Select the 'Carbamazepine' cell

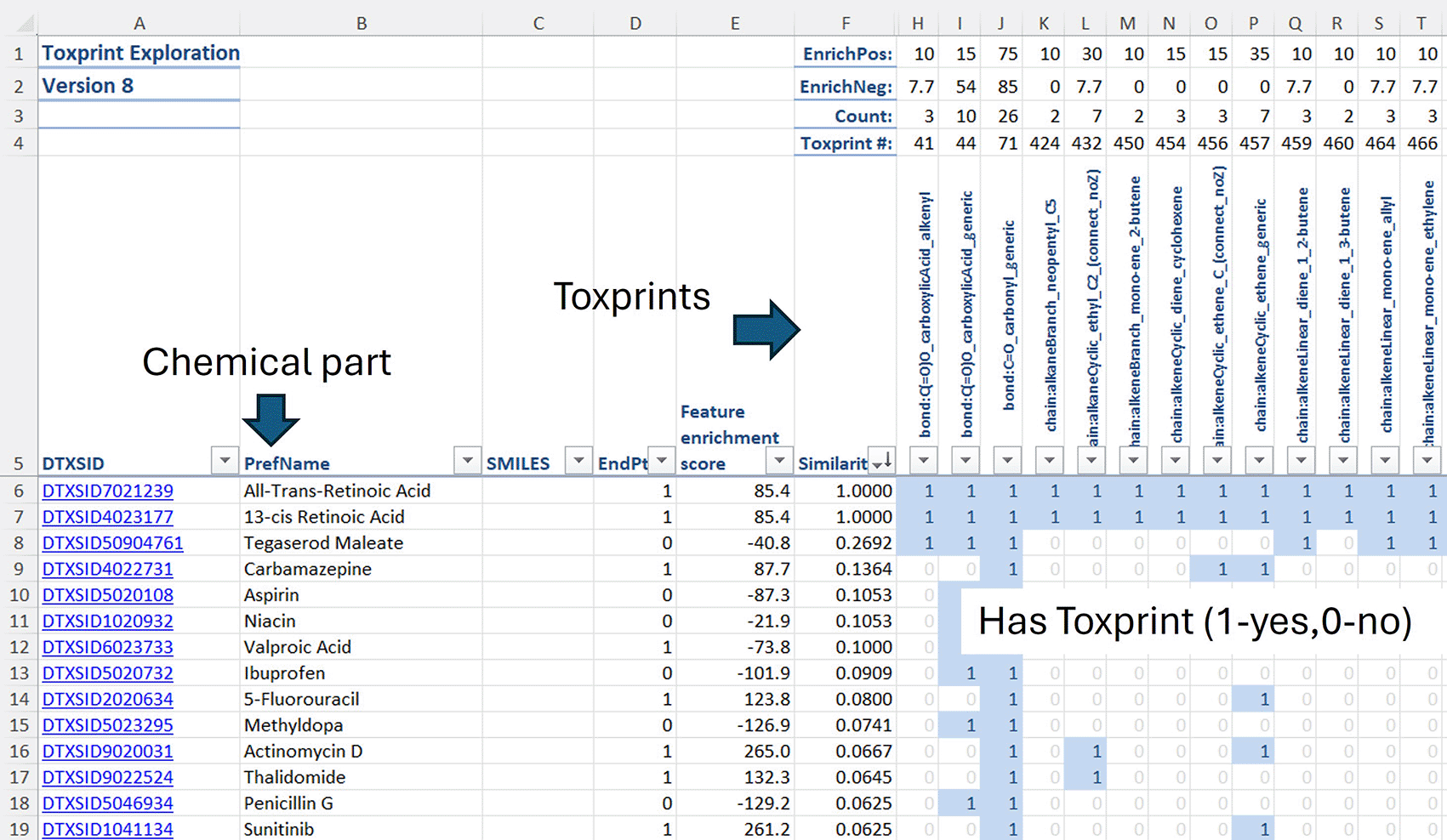point(362,569)
